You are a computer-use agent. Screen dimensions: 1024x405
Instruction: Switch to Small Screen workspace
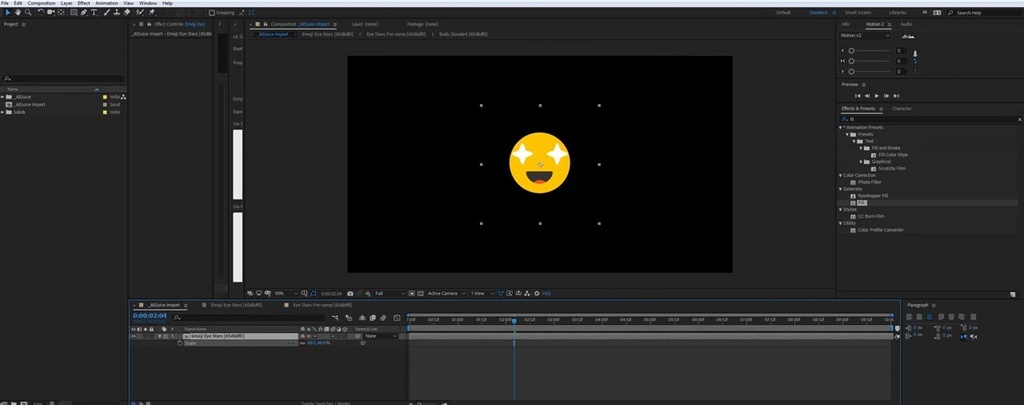pyautogui.click(x=857, y=12)
